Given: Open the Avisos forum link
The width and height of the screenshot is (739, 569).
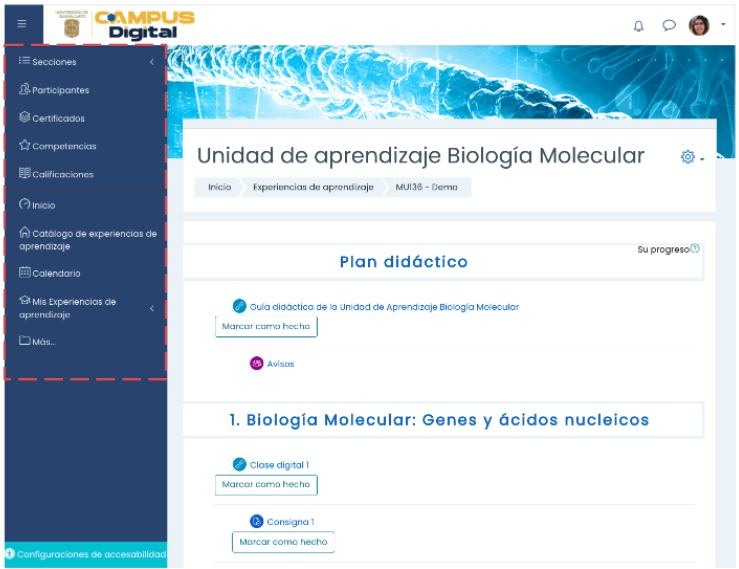Looking at the screenshot, I should 280,364.
